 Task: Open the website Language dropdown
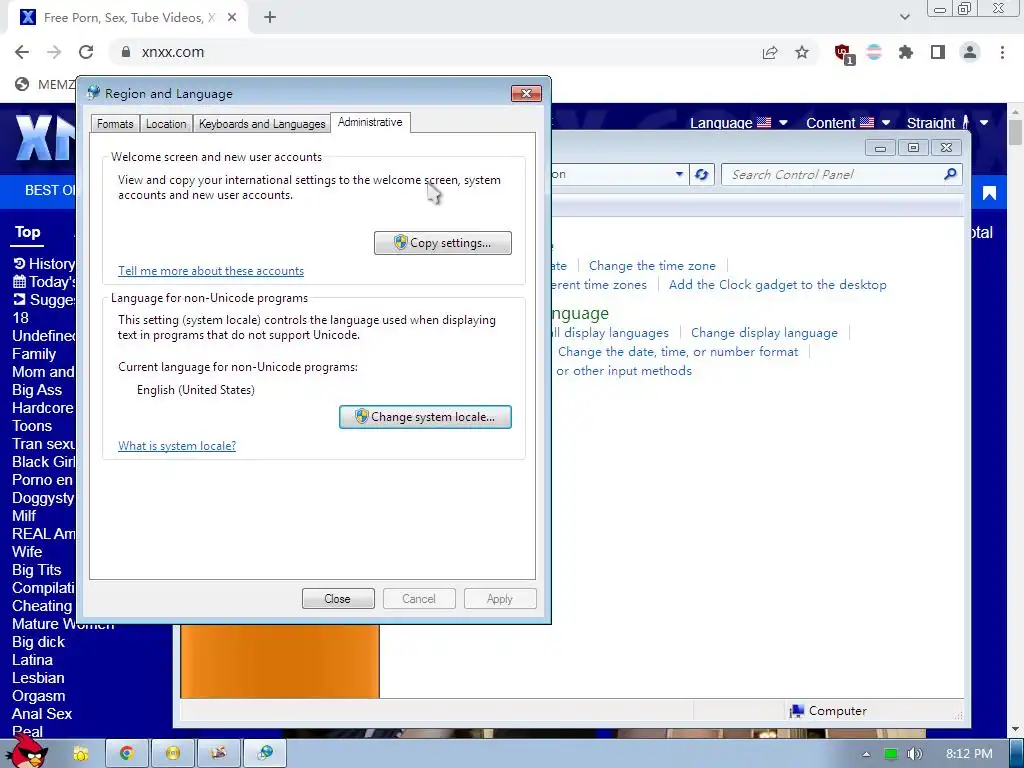[739, 123]
